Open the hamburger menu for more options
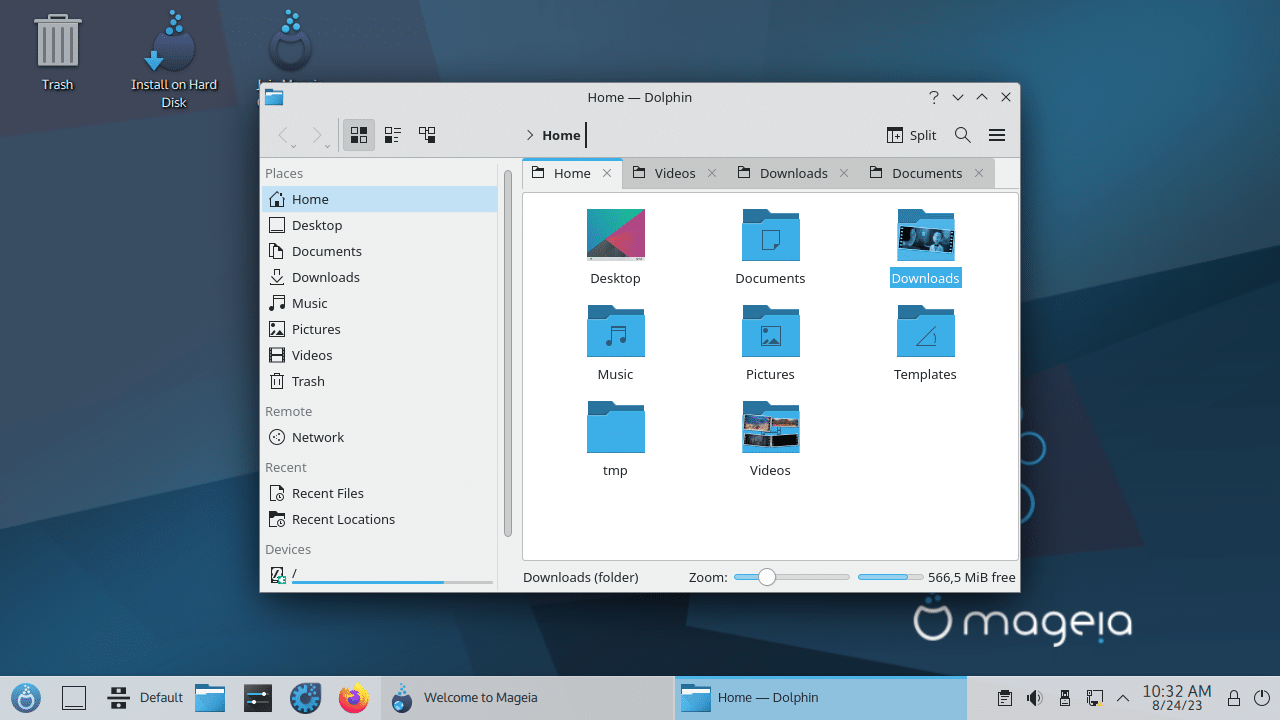 pos(996,135)
